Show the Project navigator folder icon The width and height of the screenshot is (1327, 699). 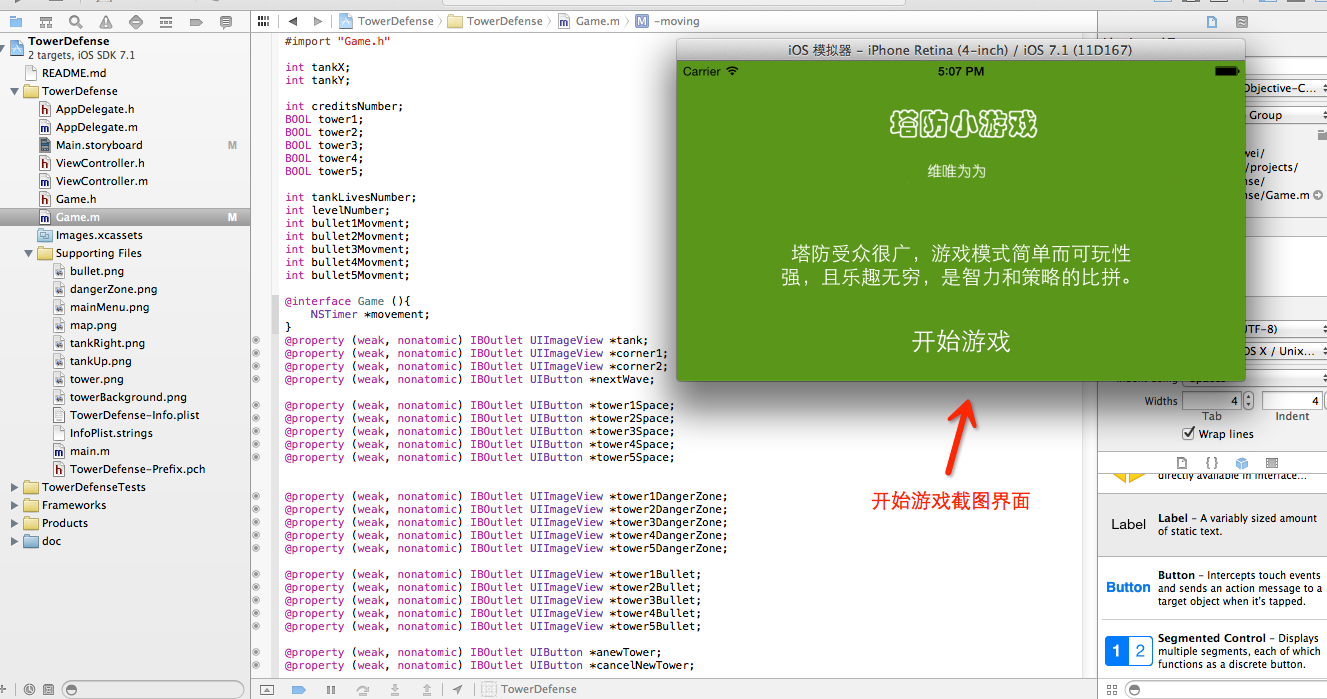[x=16, y=21]
